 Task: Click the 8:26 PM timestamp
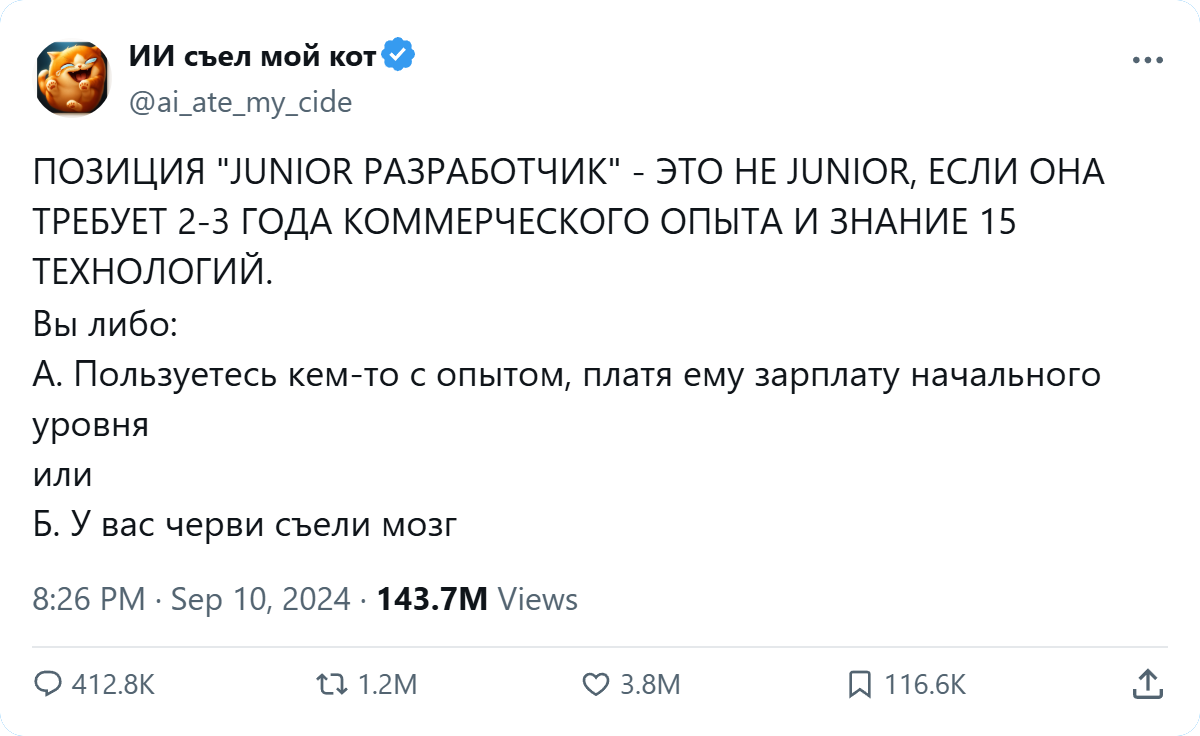point(89,600)
